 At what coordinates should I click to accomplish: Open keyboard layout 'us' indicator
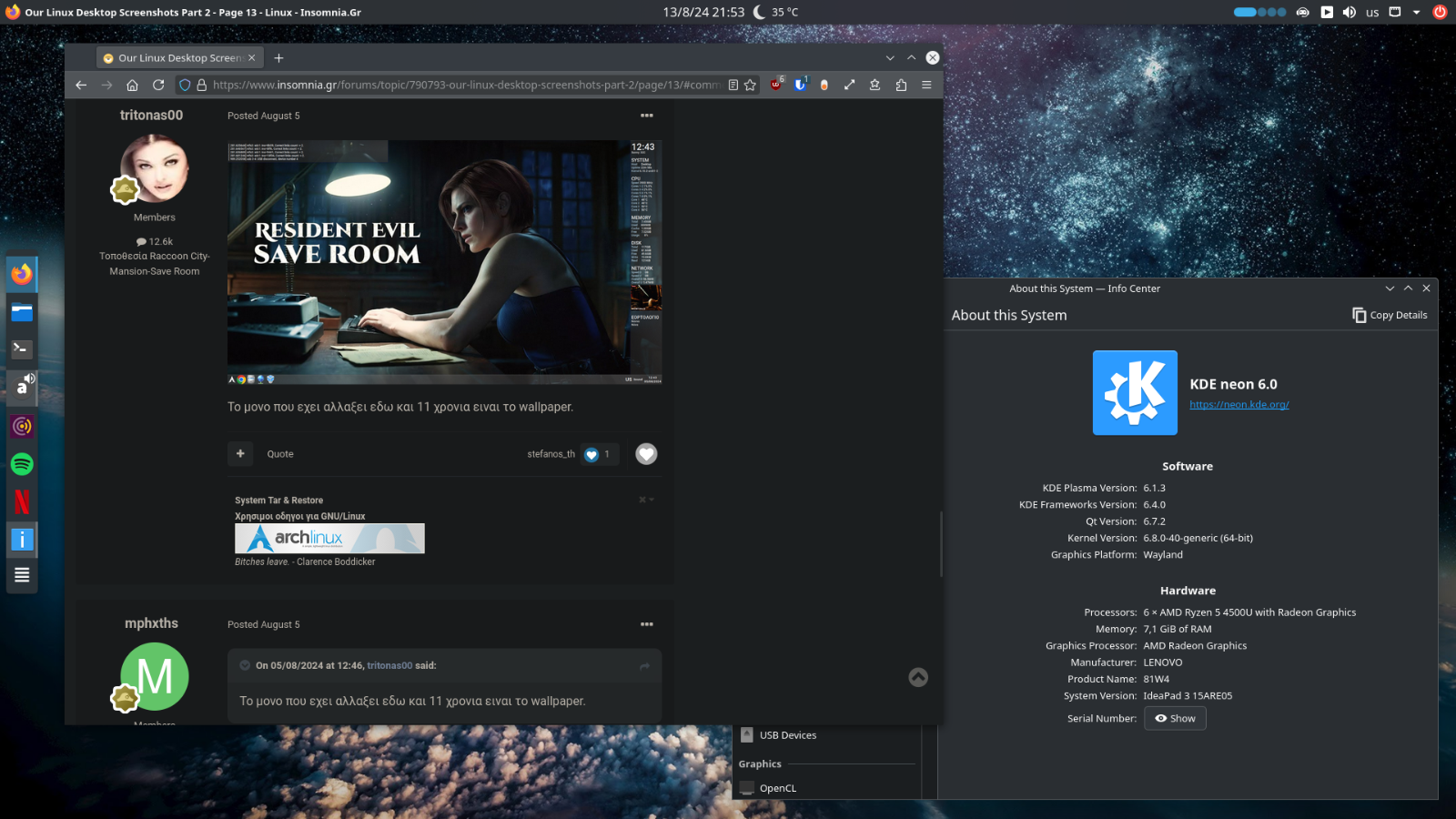[x=1372, y=12]
